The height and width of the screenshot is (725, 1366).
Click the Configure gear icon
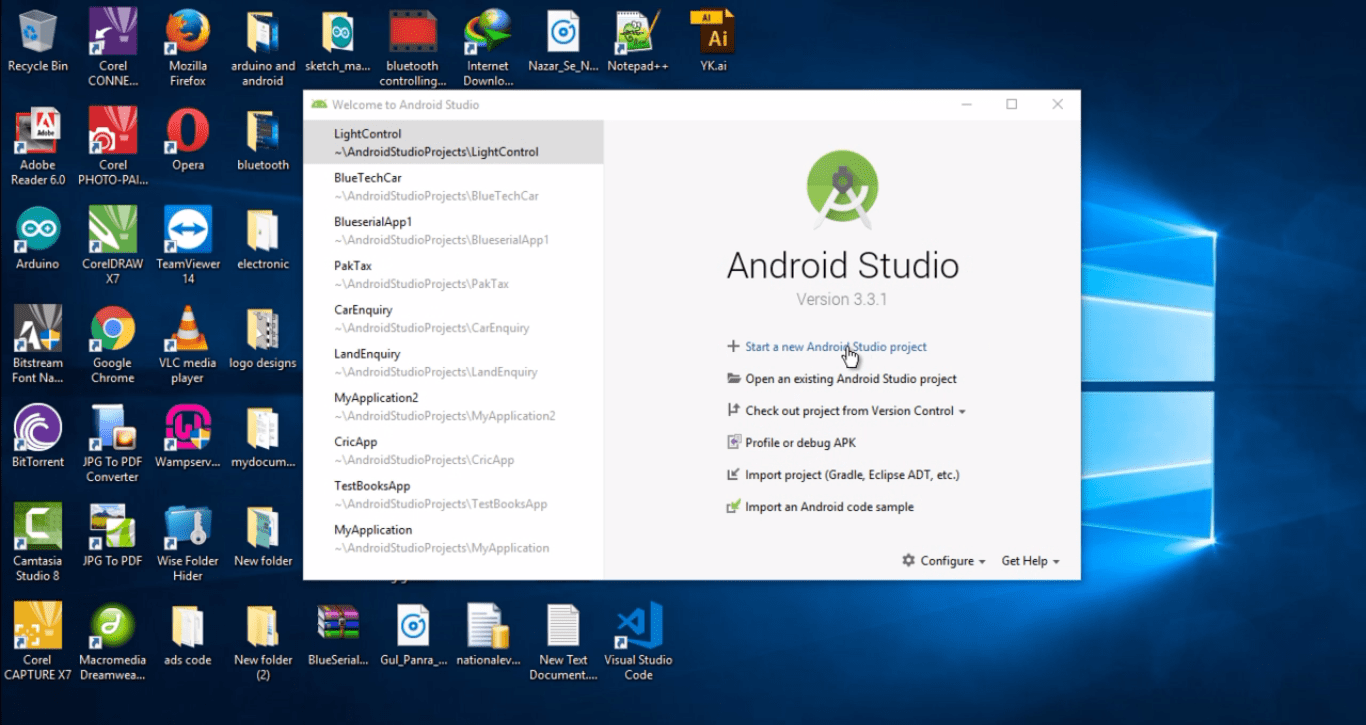908,561
